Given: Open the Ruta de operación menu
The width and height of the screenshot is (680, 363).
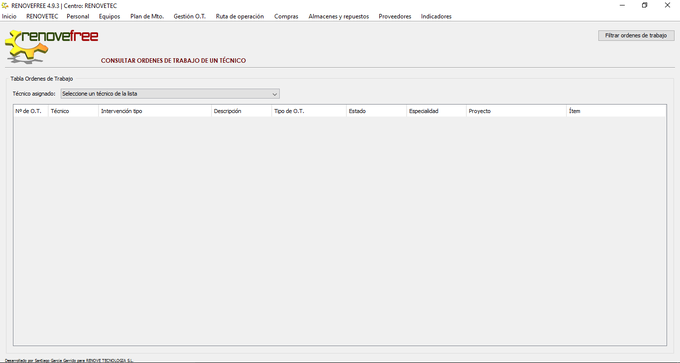Looking at the screenshot, I should point(240,16).
